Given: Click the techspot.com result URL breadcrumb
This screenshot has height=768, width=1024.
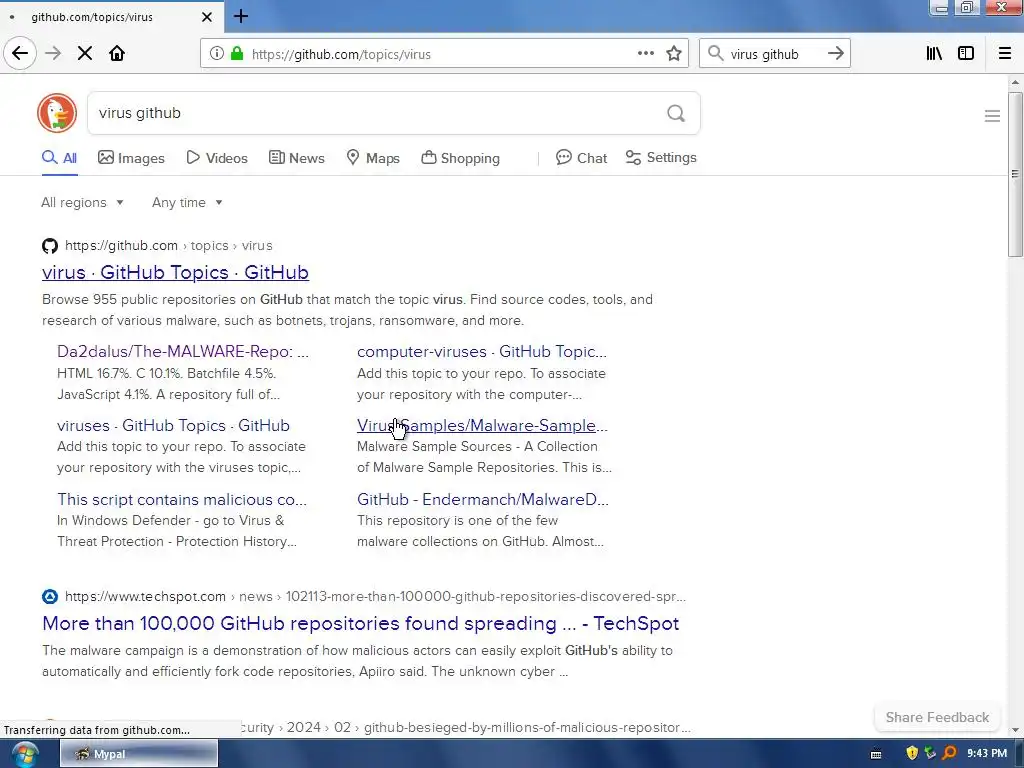Looking at the screenshot, I should [376, 596].
